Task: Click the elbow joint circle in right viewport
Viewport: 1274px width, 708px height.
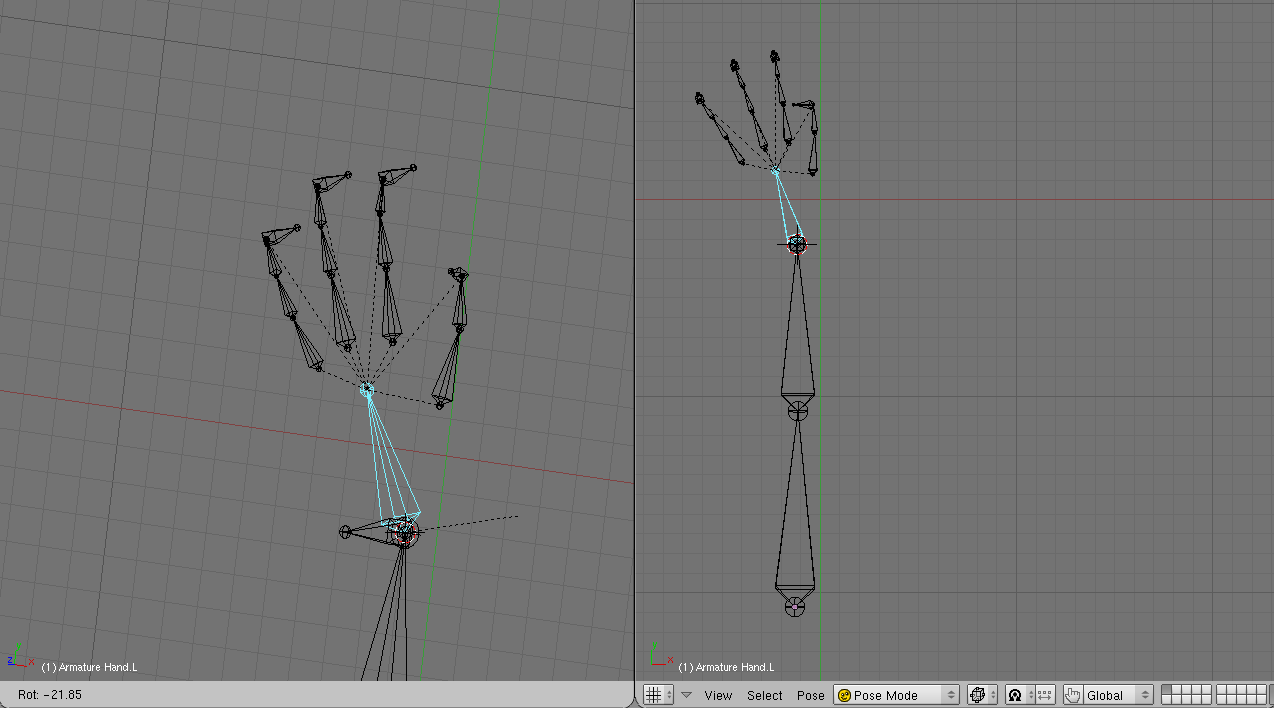Action: click(797, 409)
